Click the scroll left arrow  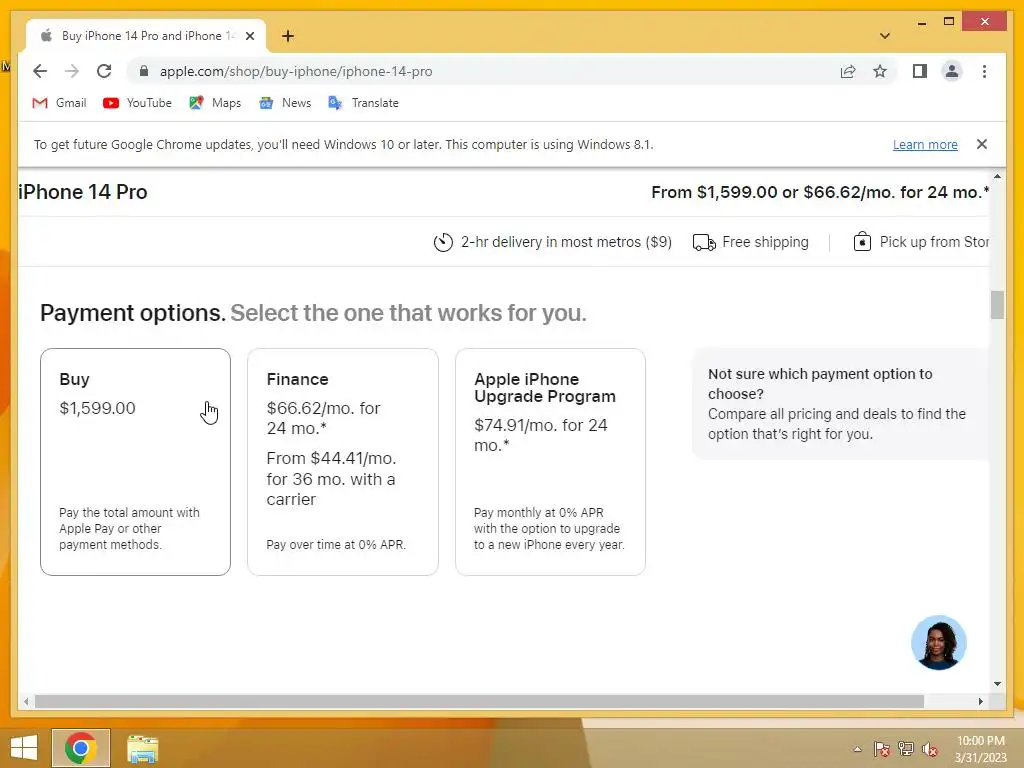26,701
